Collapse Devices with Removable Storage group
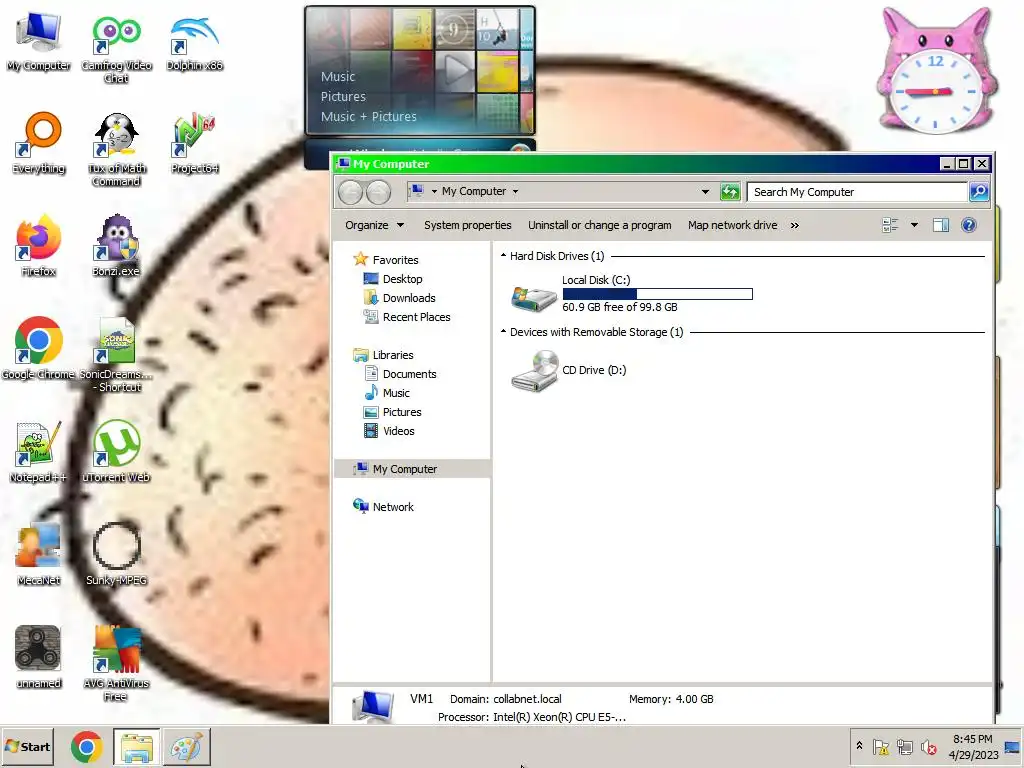1024x768 pixels. click(503, 332)
